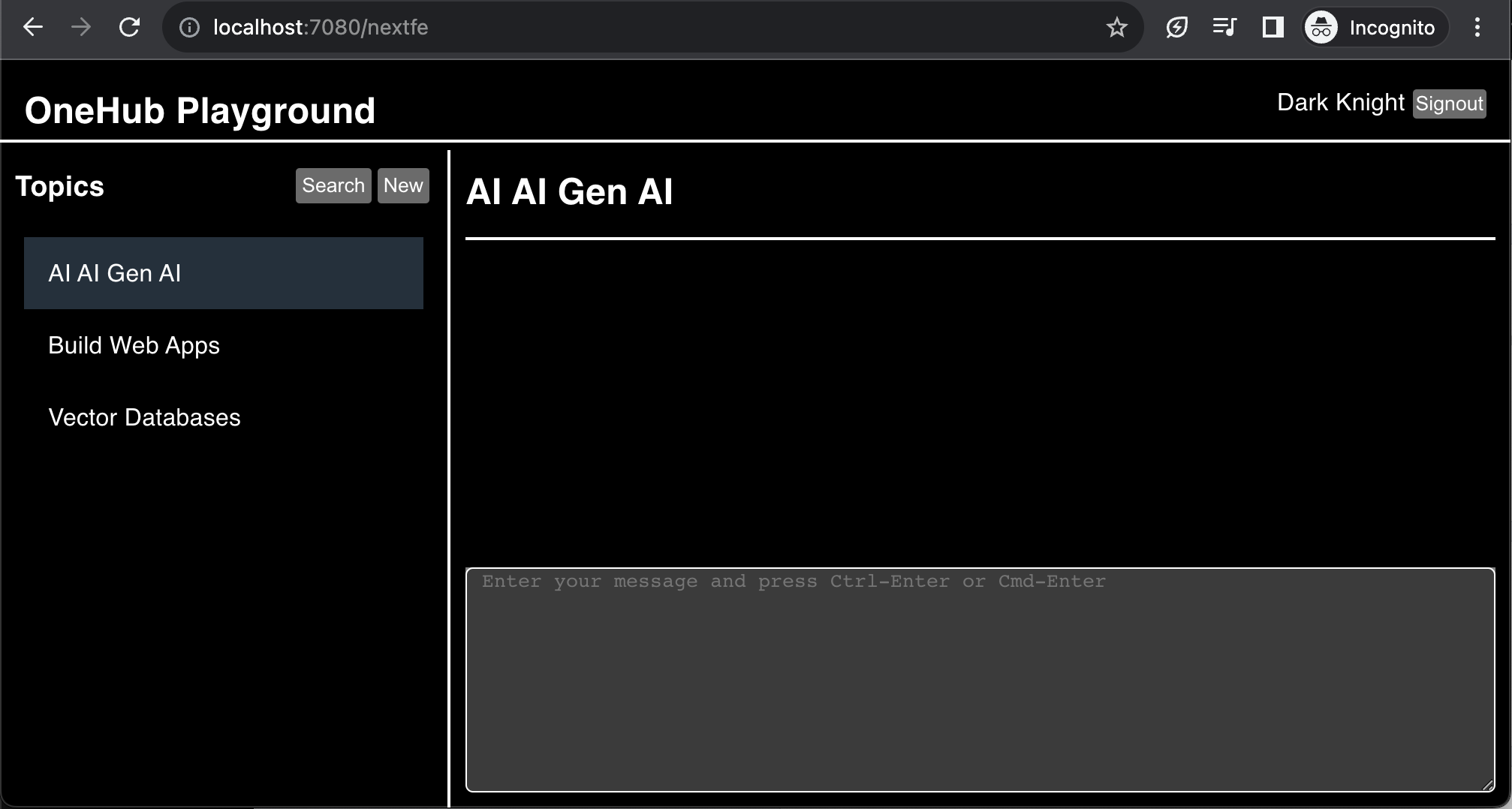Screen dimensions: 1512x809
Task: Sign out using the Signout button
Action: [x=1449, y=104]
